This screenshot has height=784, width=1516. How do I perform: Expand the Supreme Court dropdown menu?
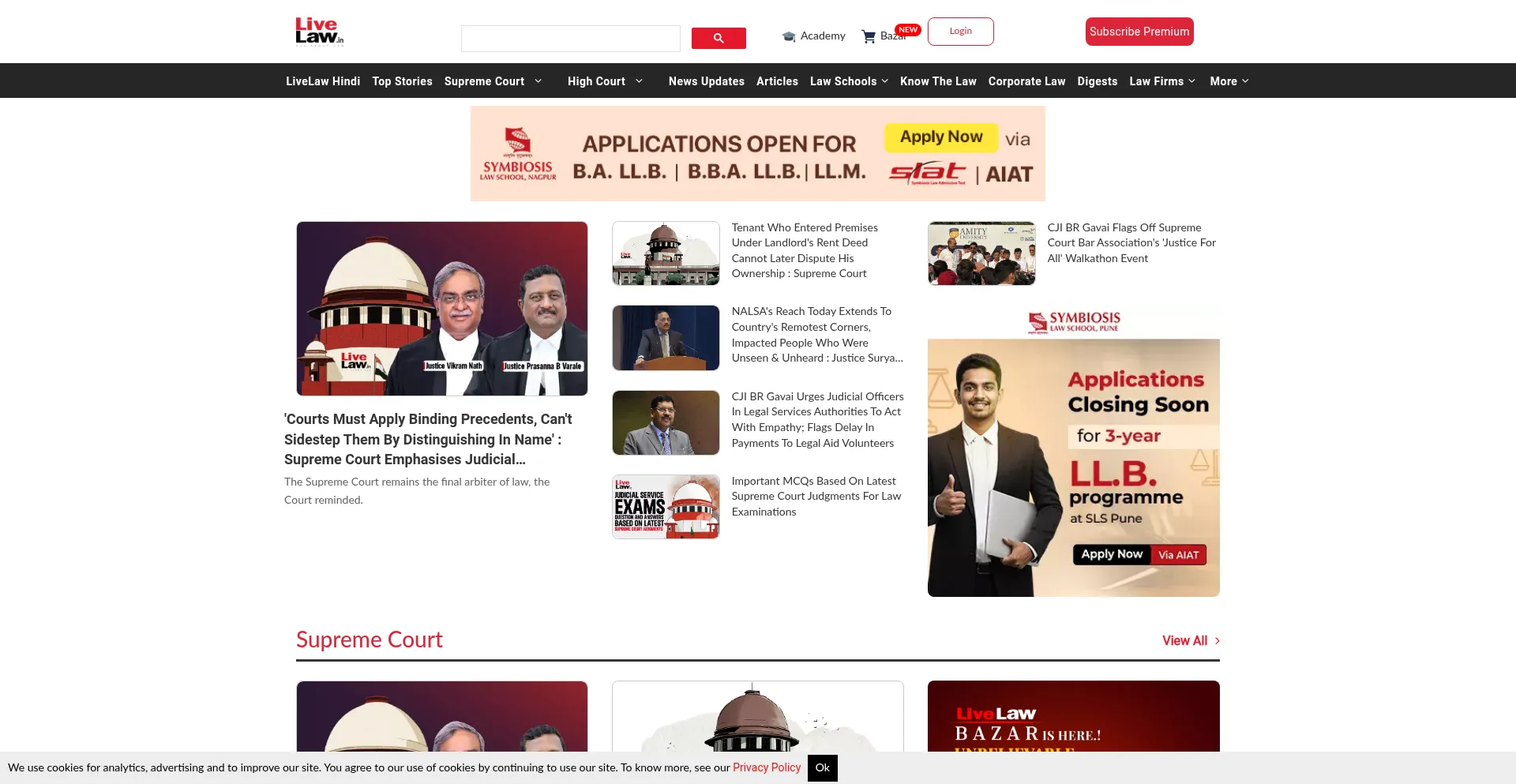click(538, 81)
